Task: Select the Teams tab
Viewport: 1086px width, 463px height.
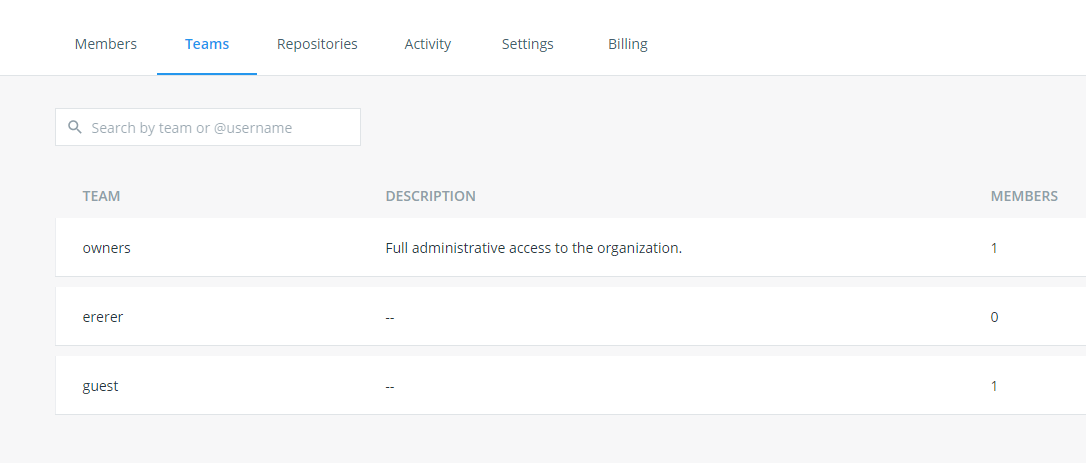Action: [x=207, y=44]
